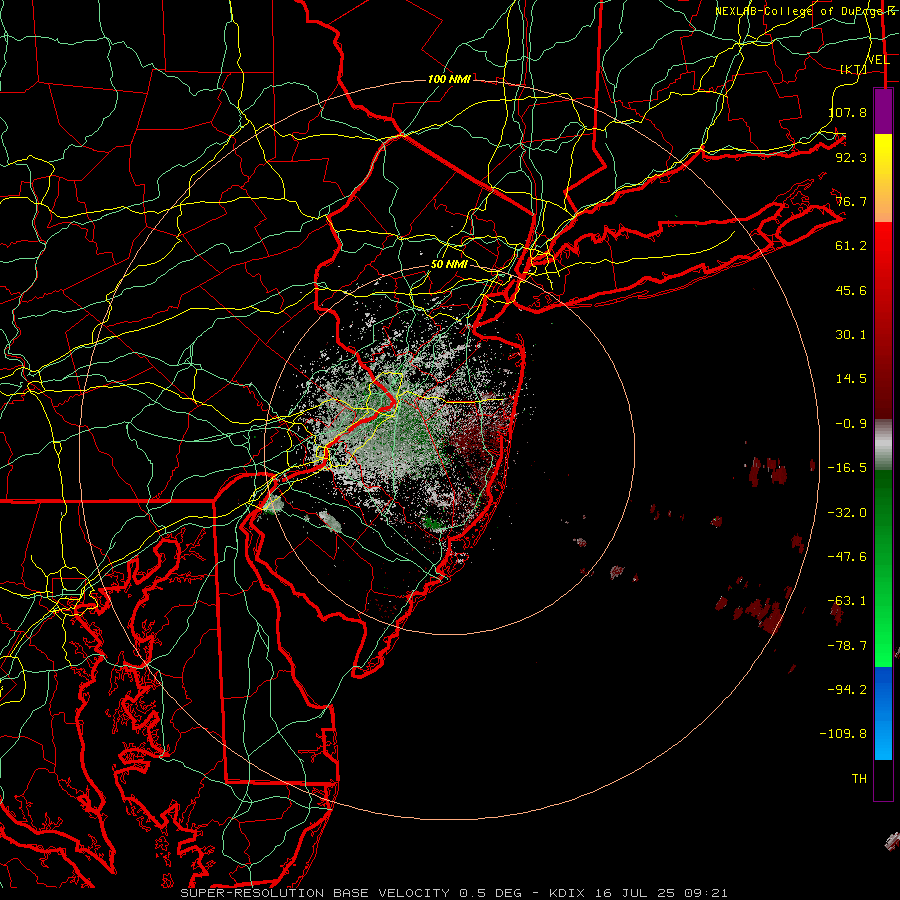This screenshot has height=900, width=900.
Task: Select the 45.6 legend value
Action: (x=851, y=290)
